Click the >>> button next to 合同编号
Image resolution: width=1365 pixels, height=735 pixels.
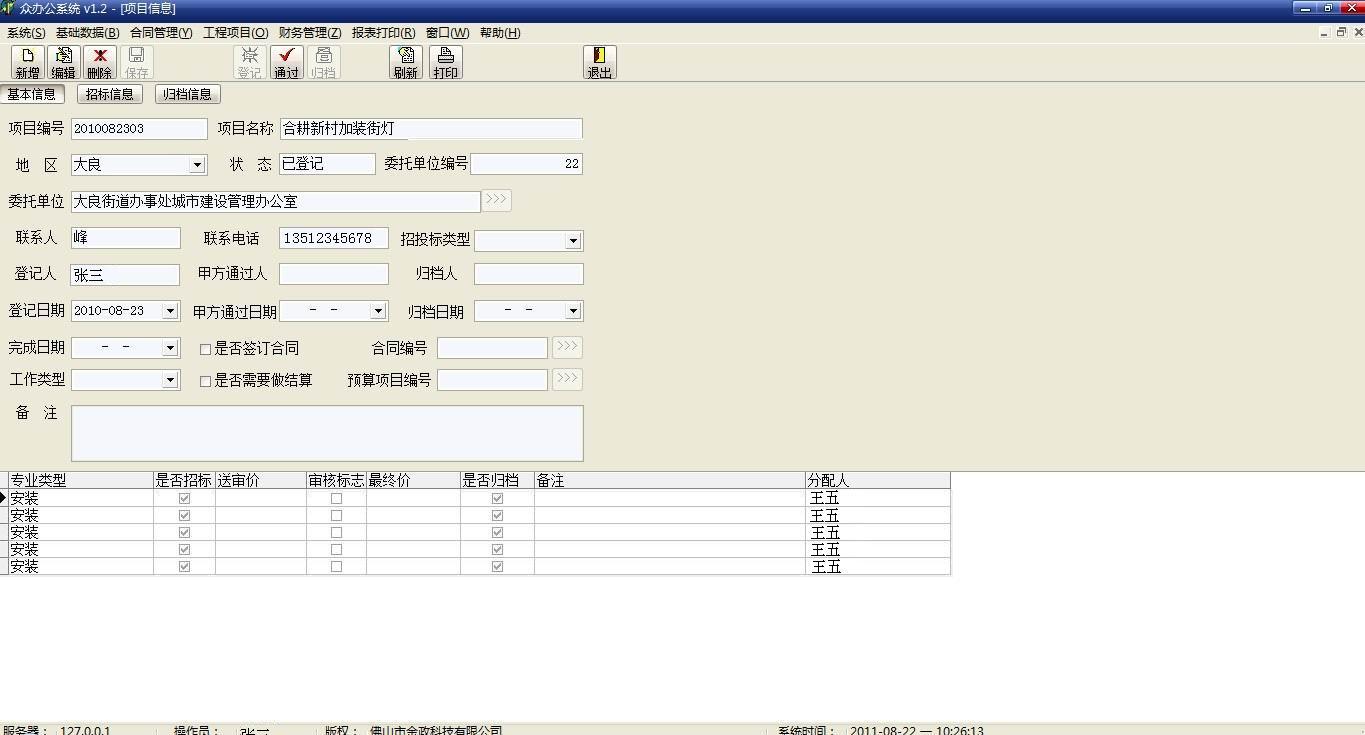(x=567, y=347)
